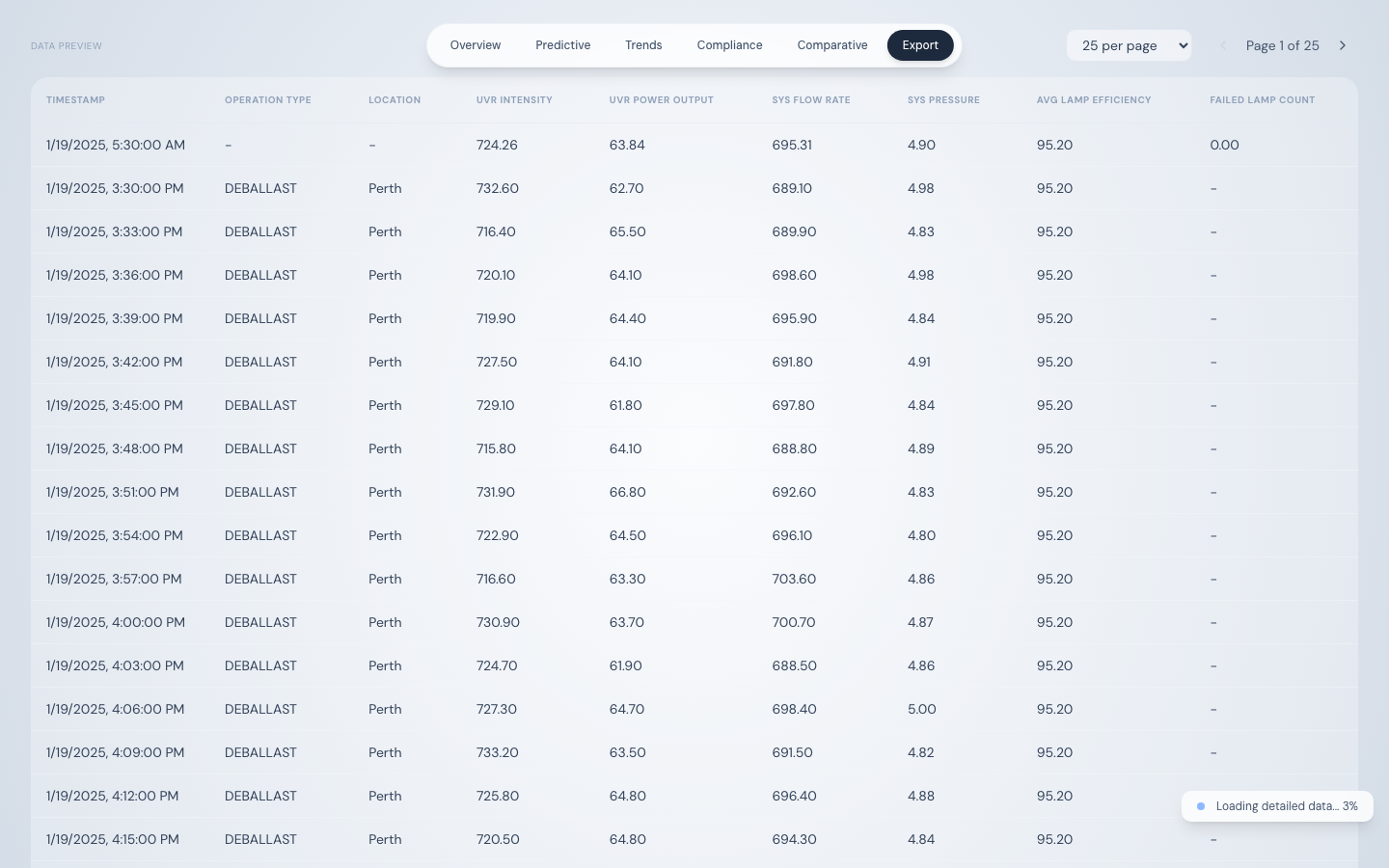Switch to the Predictive tab
1389x868 pixels.
point(563,45)
